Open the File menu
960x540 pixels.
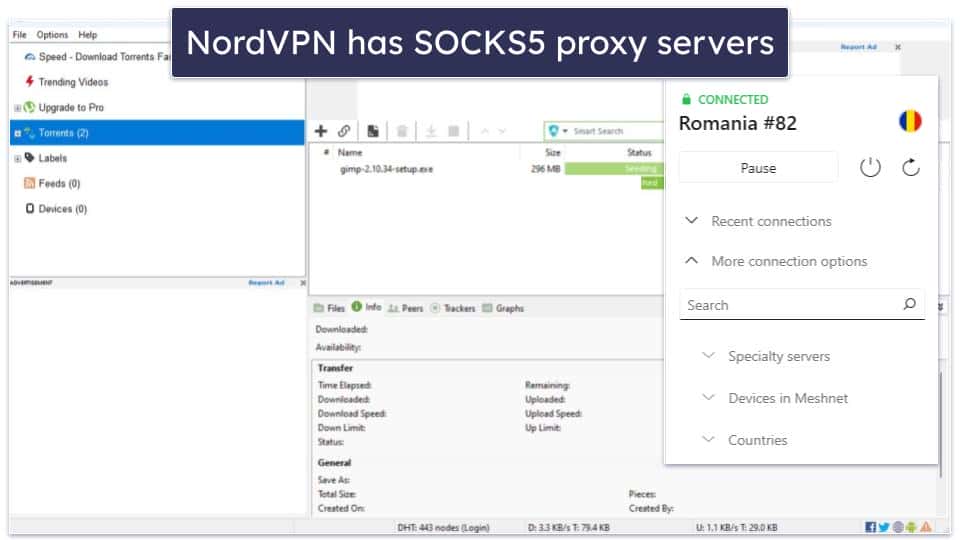(20, 35)
